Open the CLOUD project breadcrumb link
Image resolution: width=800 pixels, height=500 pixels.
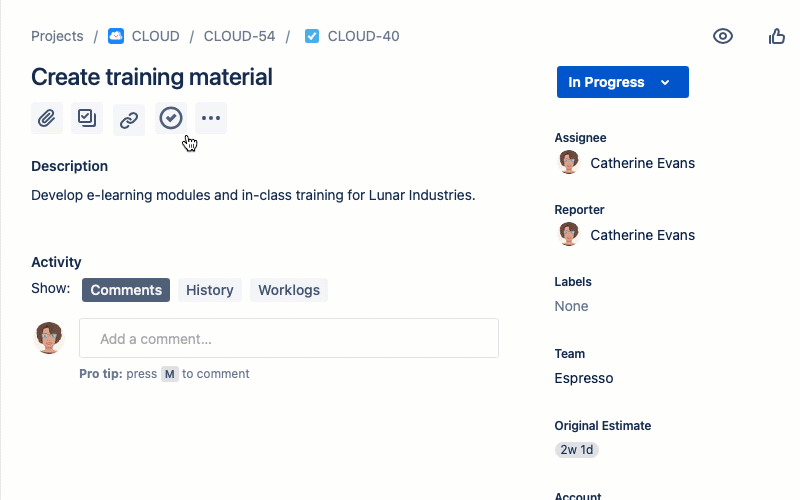(156, 36)
